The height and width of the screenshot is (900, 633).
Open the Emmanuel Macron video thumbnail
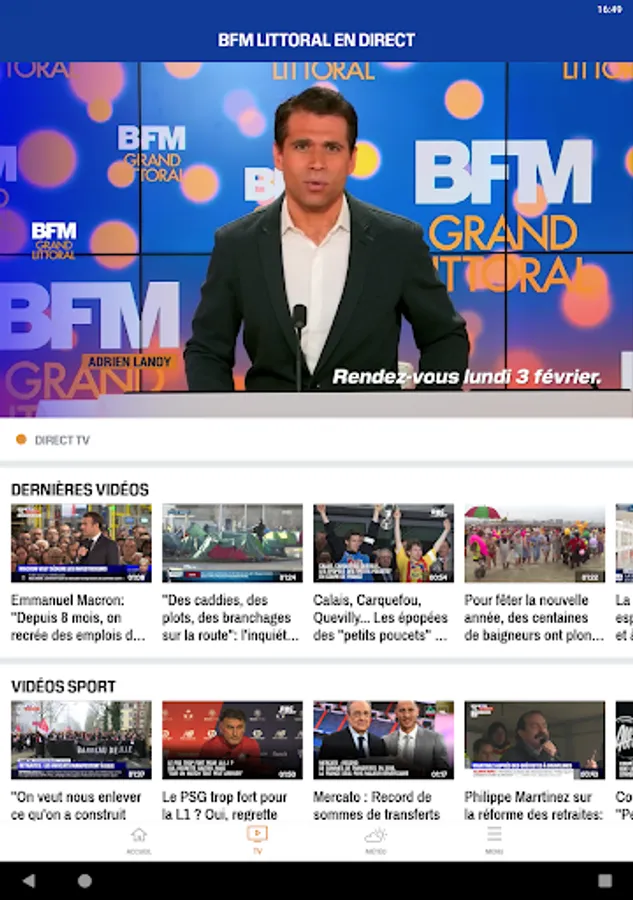point(81,543)
